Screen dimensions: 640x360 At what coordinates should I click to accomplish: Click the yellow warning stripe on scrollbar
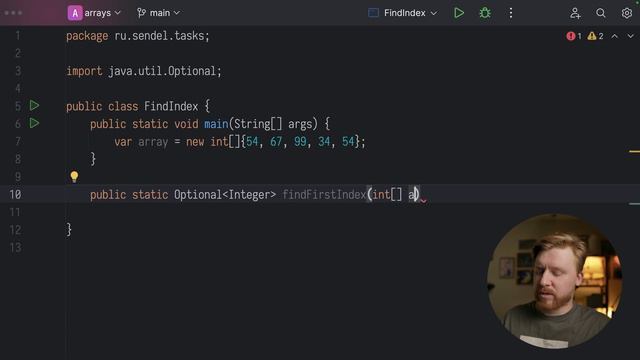point(634,151)
